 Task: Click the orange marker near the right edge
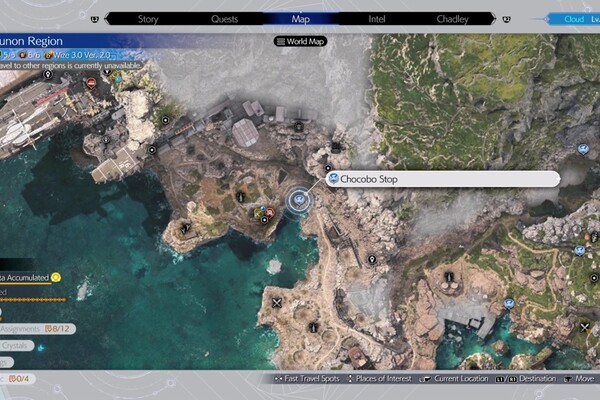pyautogui.click(x=588, y=238)
